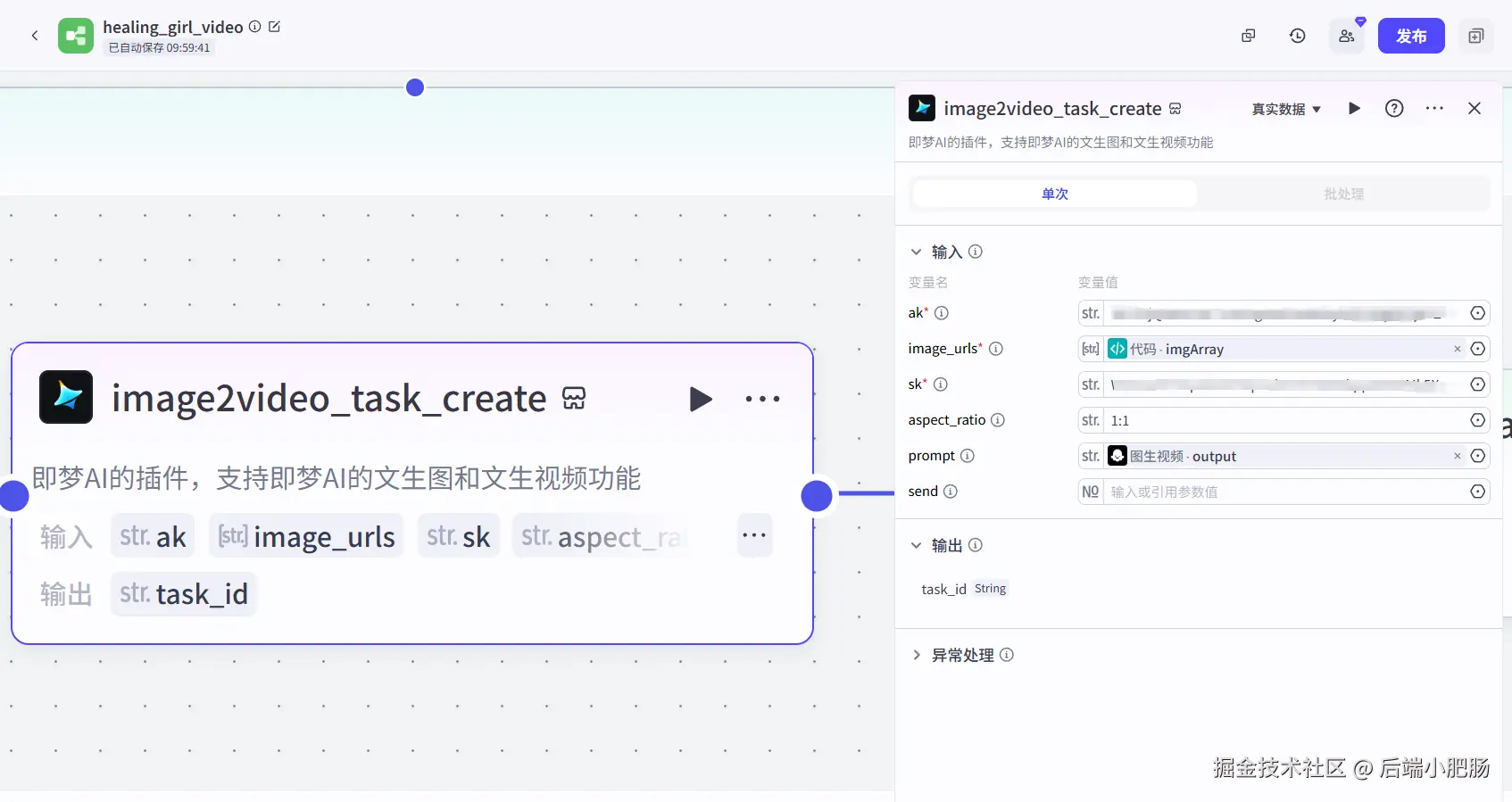Run the image2video_task_create node on canvas
The width and height of the screenshot is (1512, 802).
click(701, 399)
